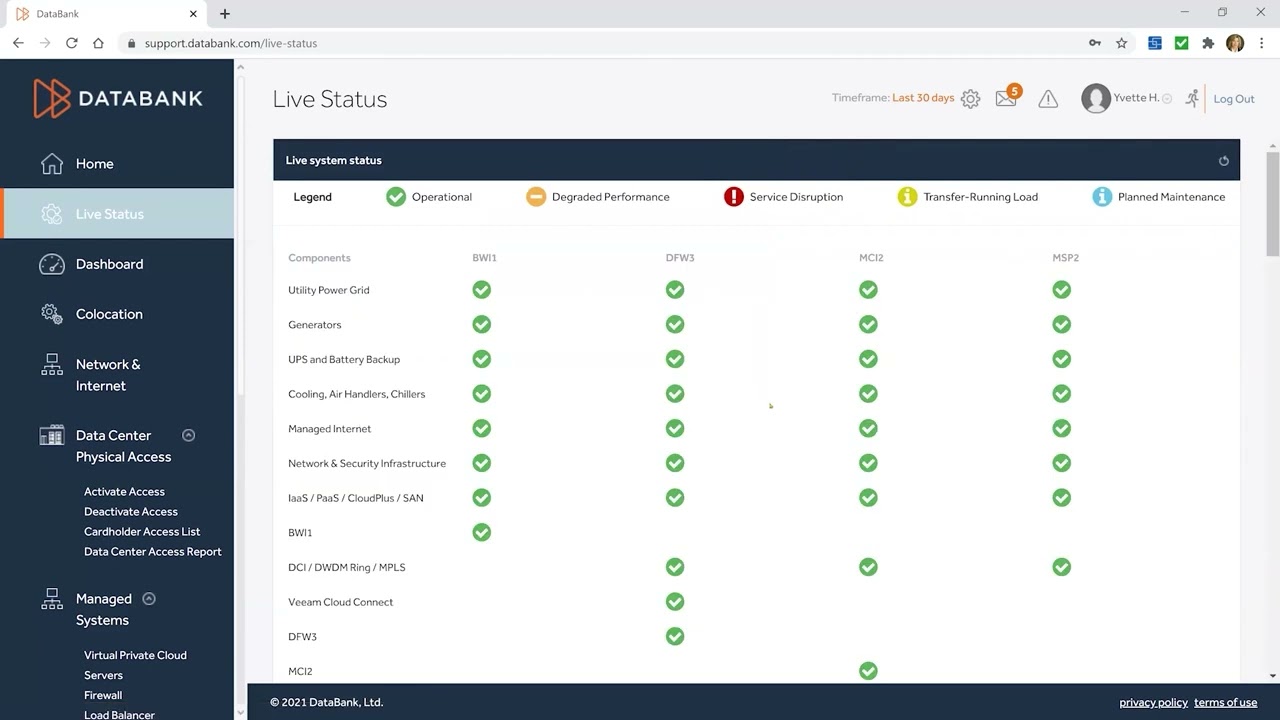Collapse the Managed Systems section
Viewport: 1280px width, 720px height.
(149, 599)
